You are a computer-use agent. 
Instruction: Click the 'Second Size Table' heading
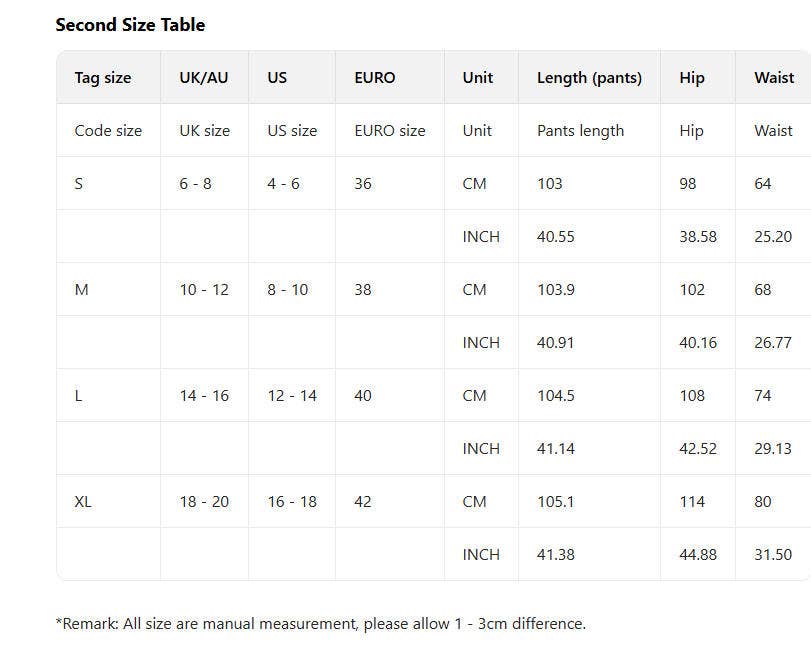point(130,25)
